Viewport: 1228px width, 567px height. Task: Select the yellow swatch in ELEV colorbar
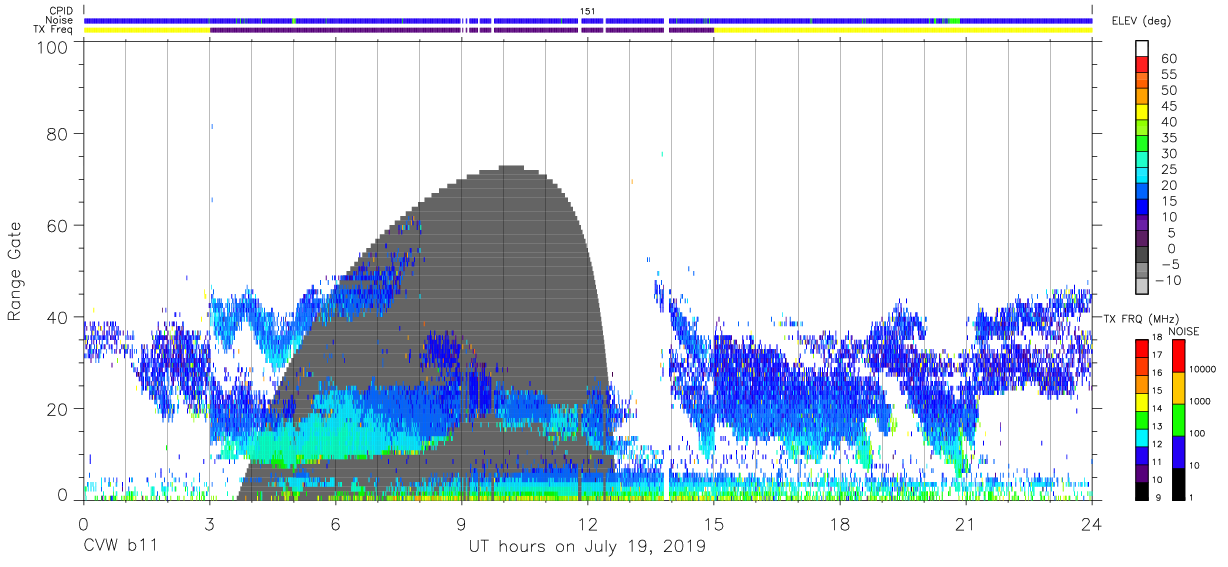1142,110
